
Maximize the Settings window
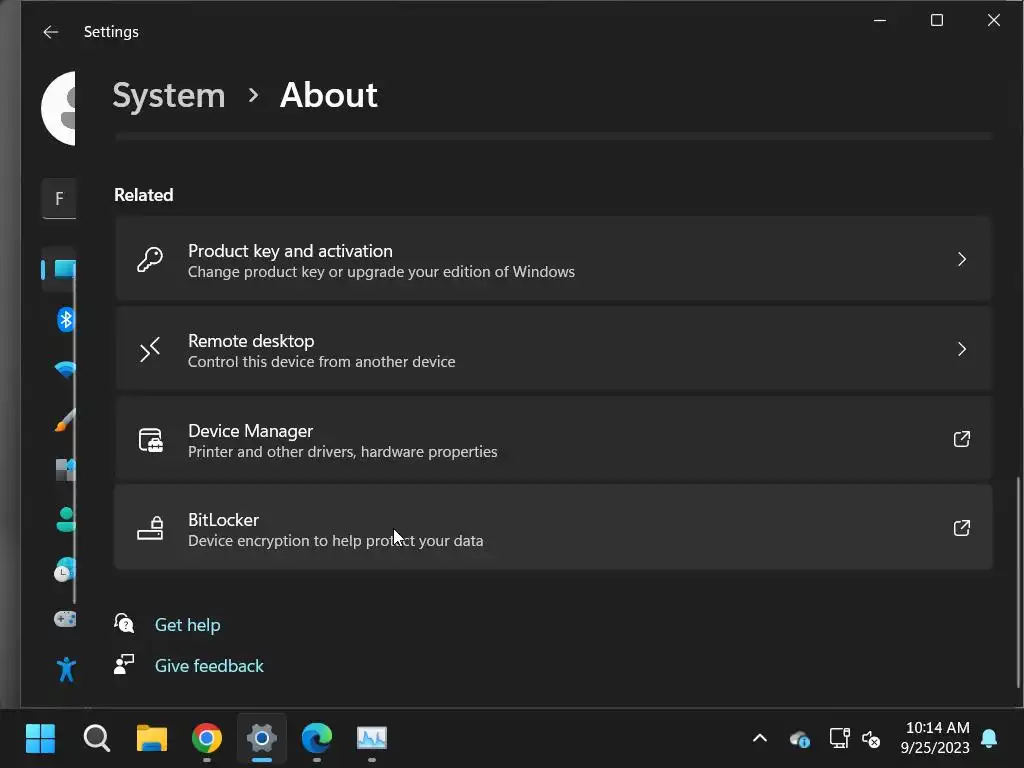tap(936, 20)
